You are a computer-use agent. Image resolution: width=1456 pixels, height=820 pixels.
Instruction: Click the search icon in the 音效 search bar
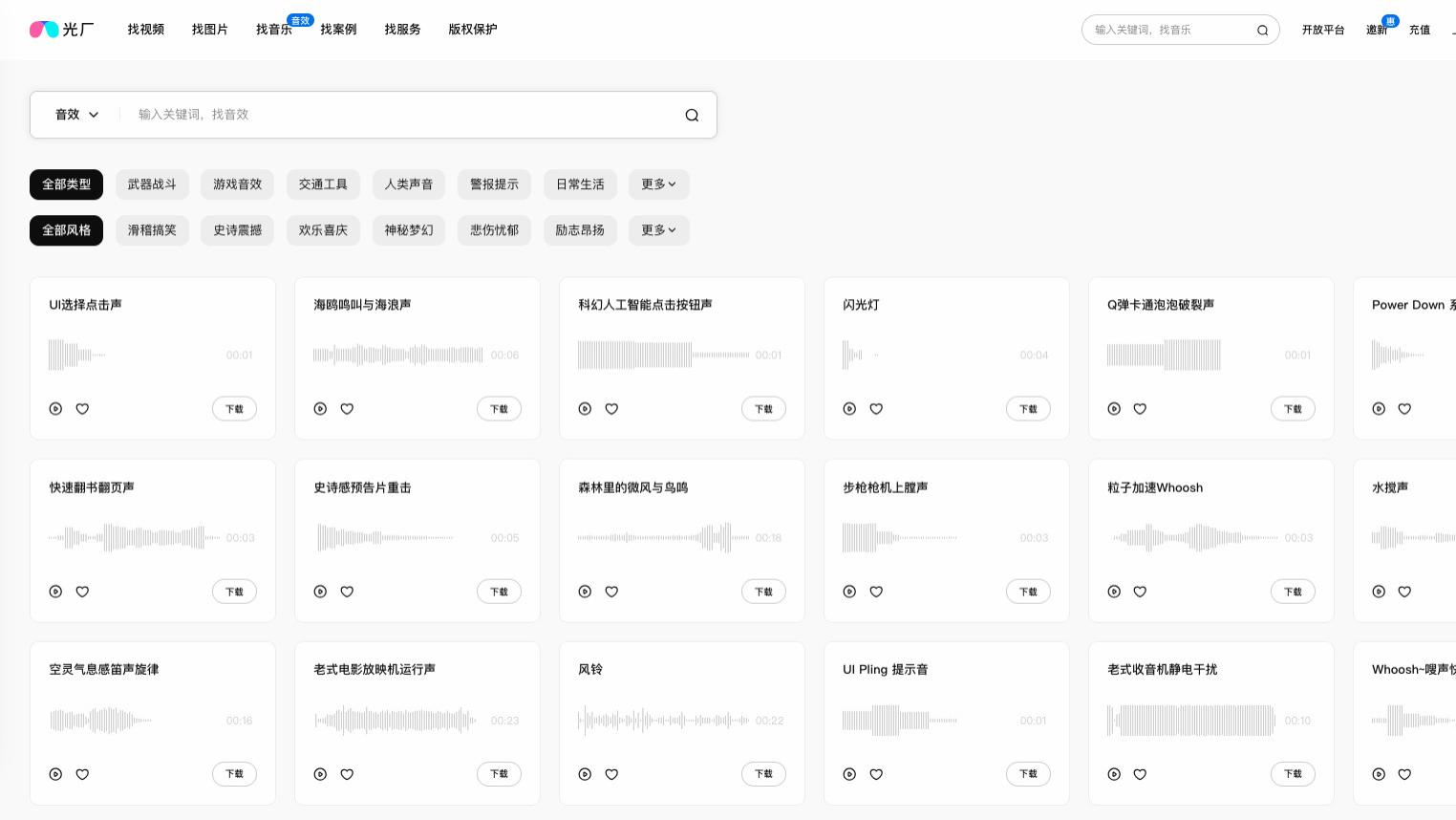692,115
